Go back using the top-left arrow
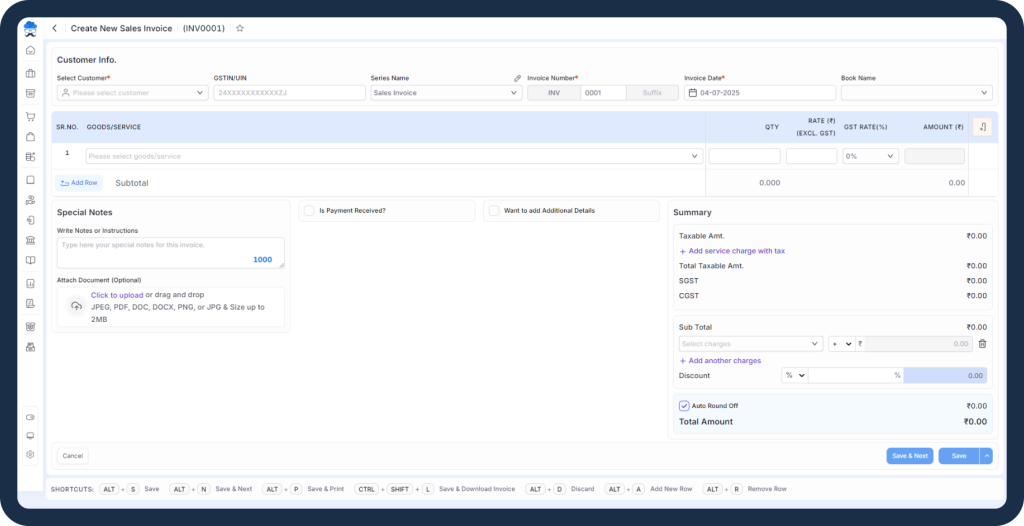 click(55, 28)
